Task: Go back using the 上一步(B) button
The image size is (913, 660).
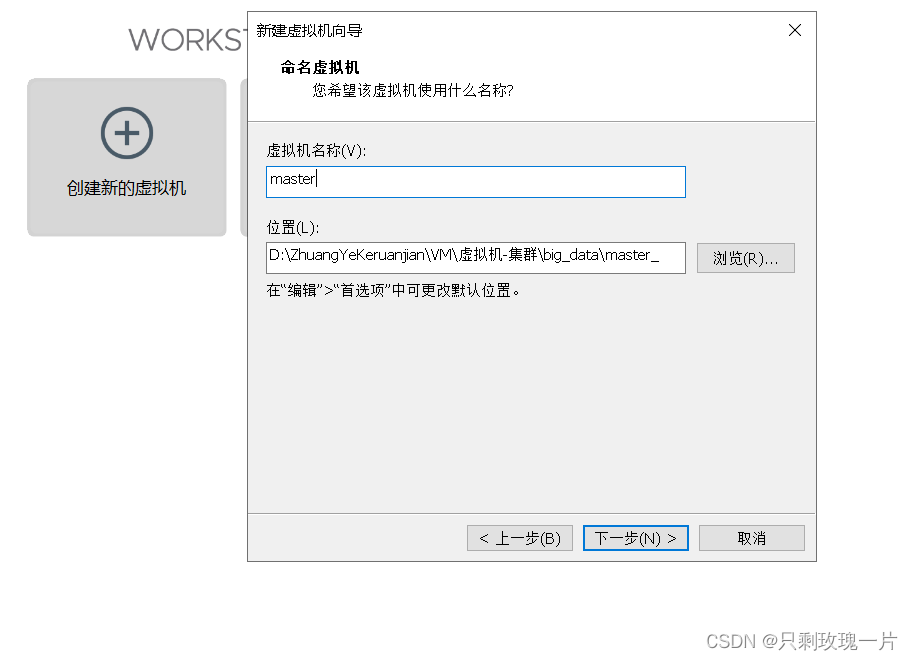Action: point(519,537)
